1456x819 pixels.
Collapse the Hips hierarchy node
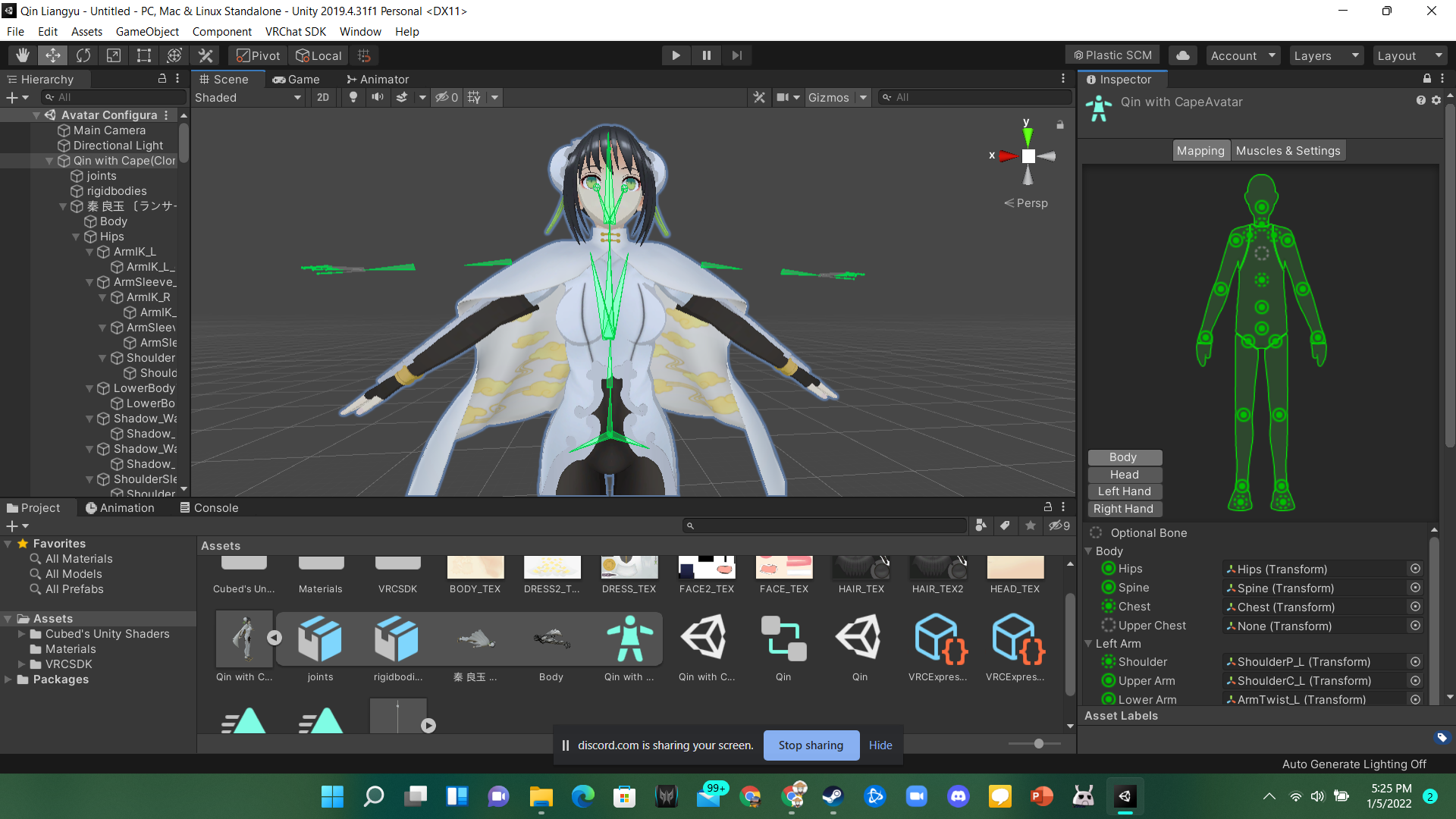(x=76, y=237)
